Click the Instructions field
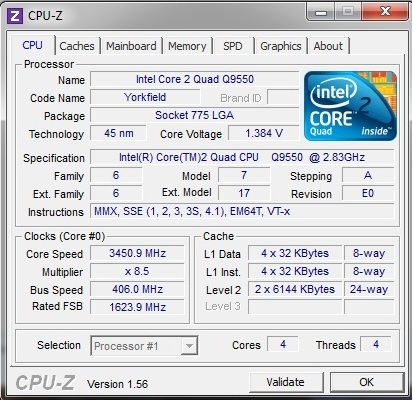413x400 pixels. click(x=242, y=211)
